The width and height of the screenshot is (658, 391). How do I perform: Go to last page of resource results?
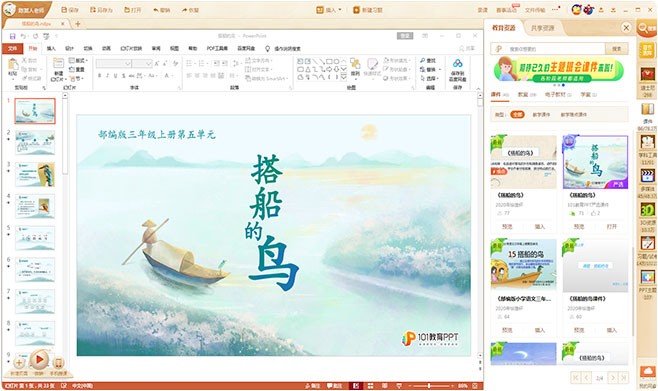coord(624,378)
